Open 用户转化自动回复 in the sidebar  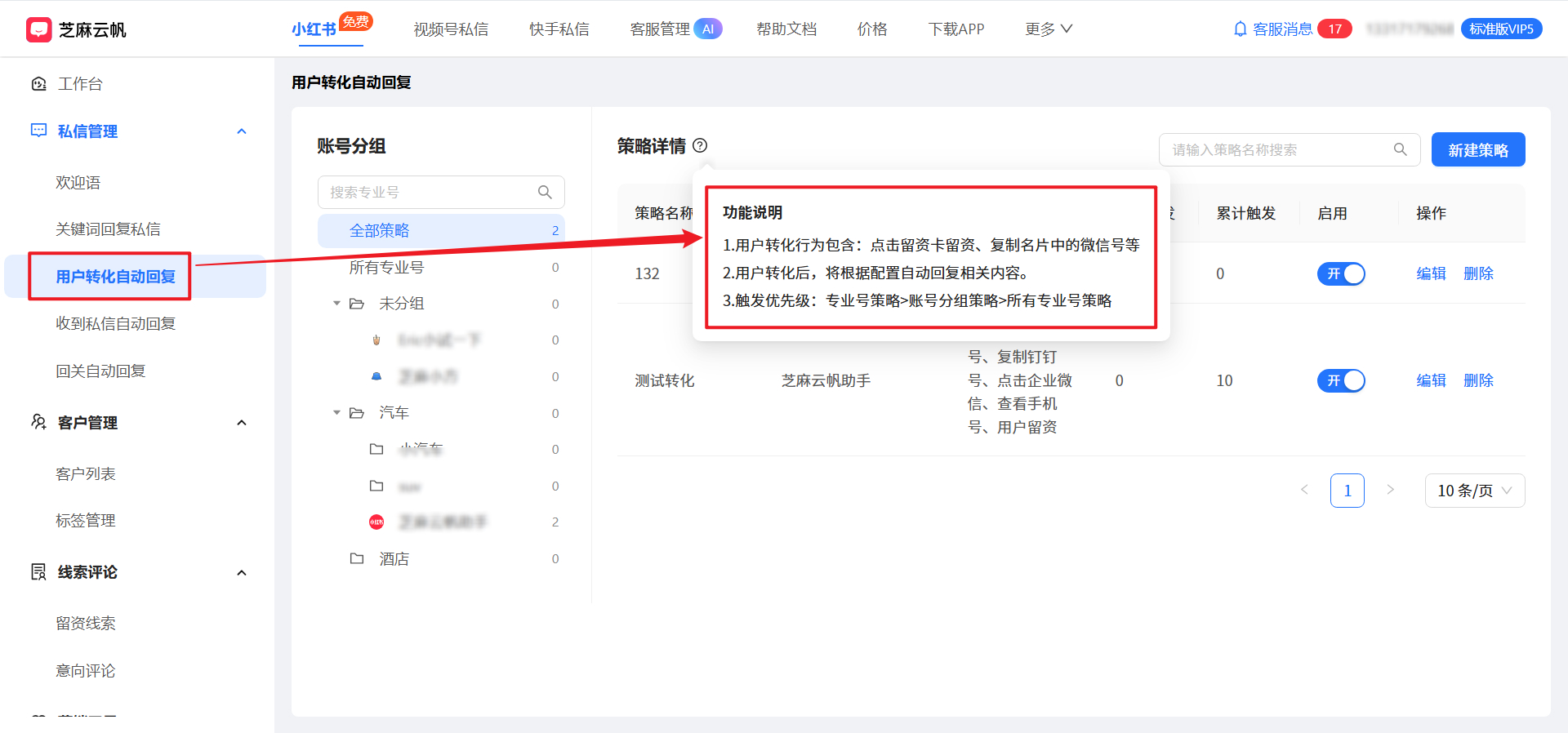(x=115, y=277)
